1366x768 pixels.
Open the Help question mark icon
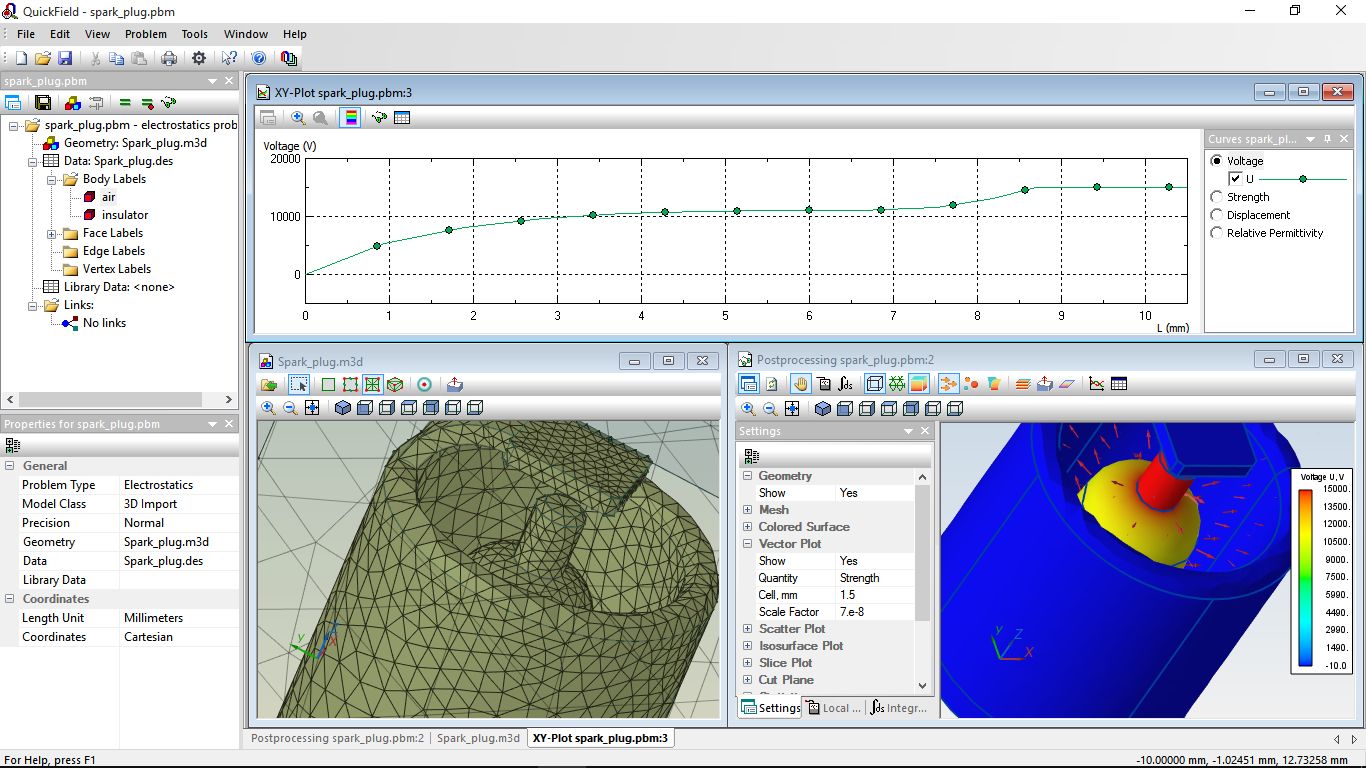coord(258,59)
